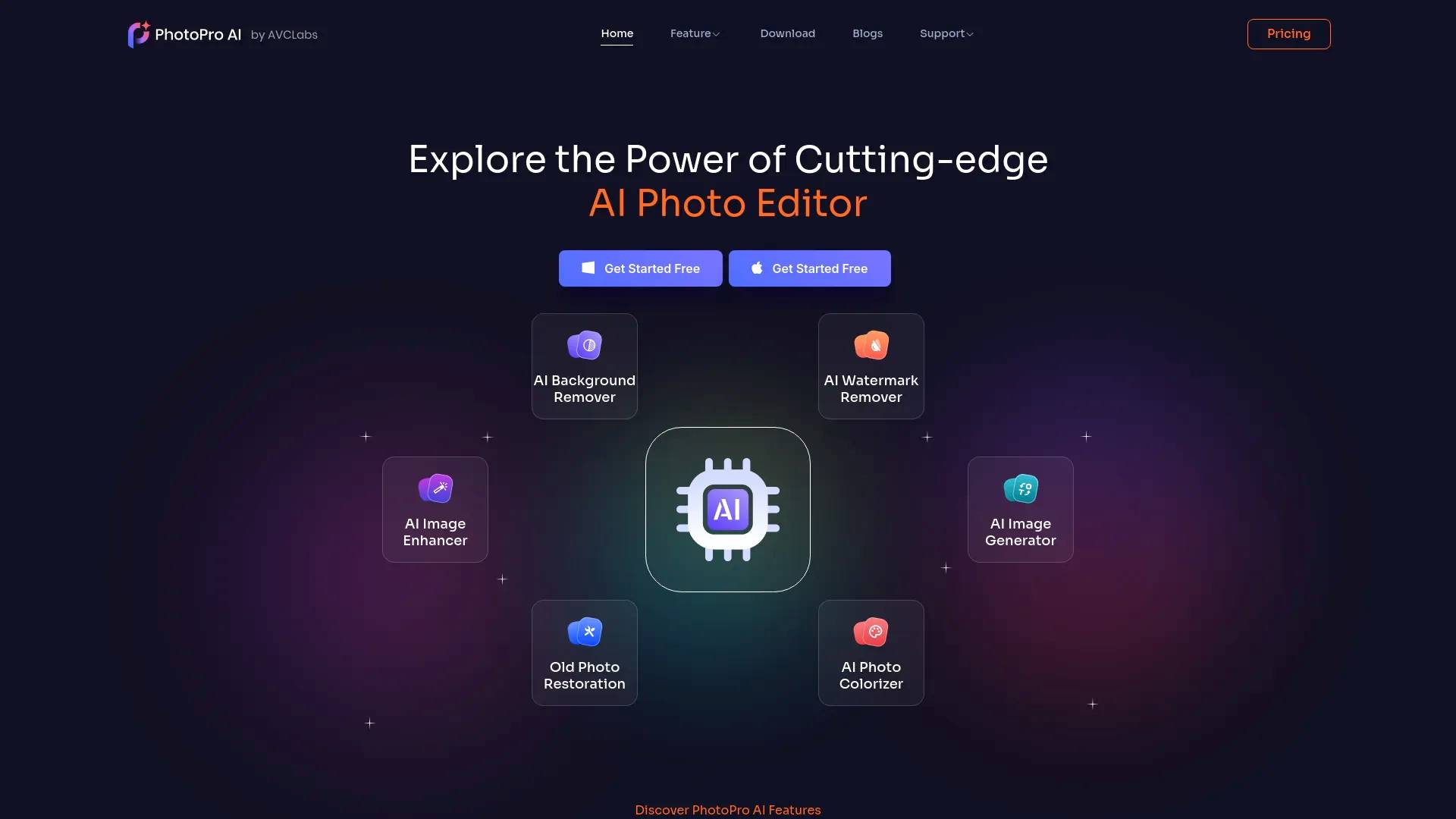Click the AI Photo Colorizer icon
The width and height of the screenshot is (1456, 819).
pos(870,630)
